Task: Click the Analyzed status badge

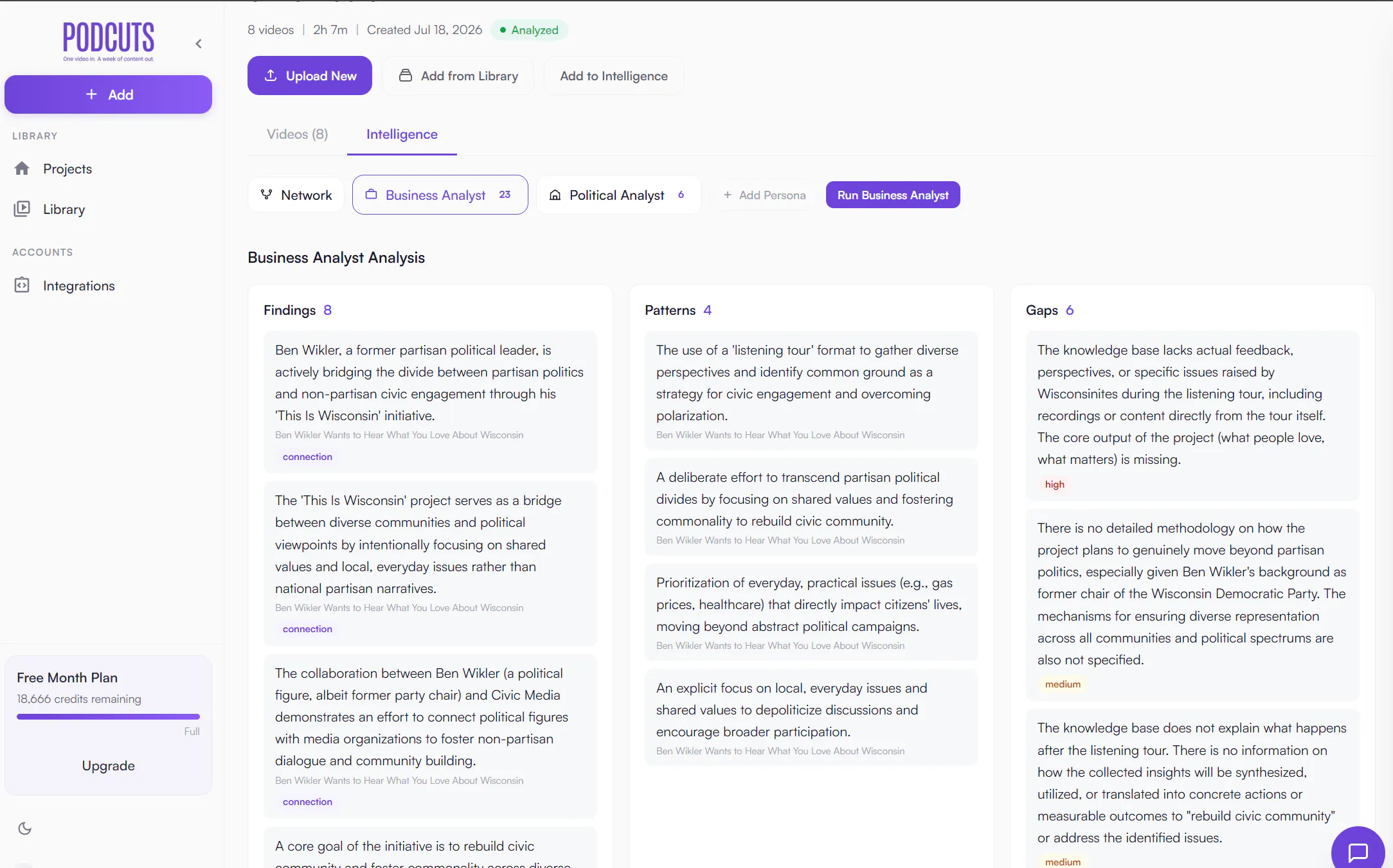Action: pos(529,30)
